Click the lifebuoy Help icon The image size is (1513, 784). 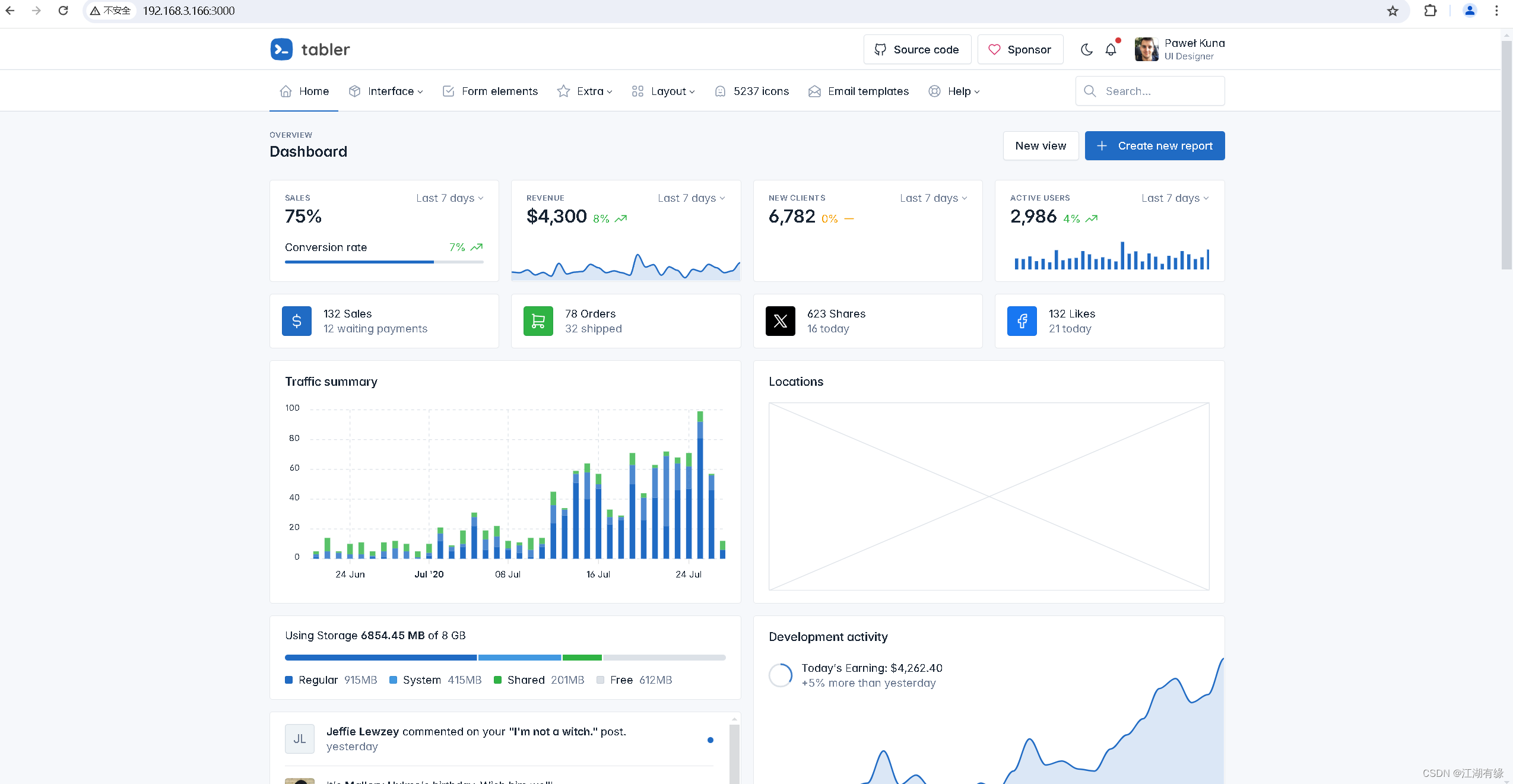[934, 91]
